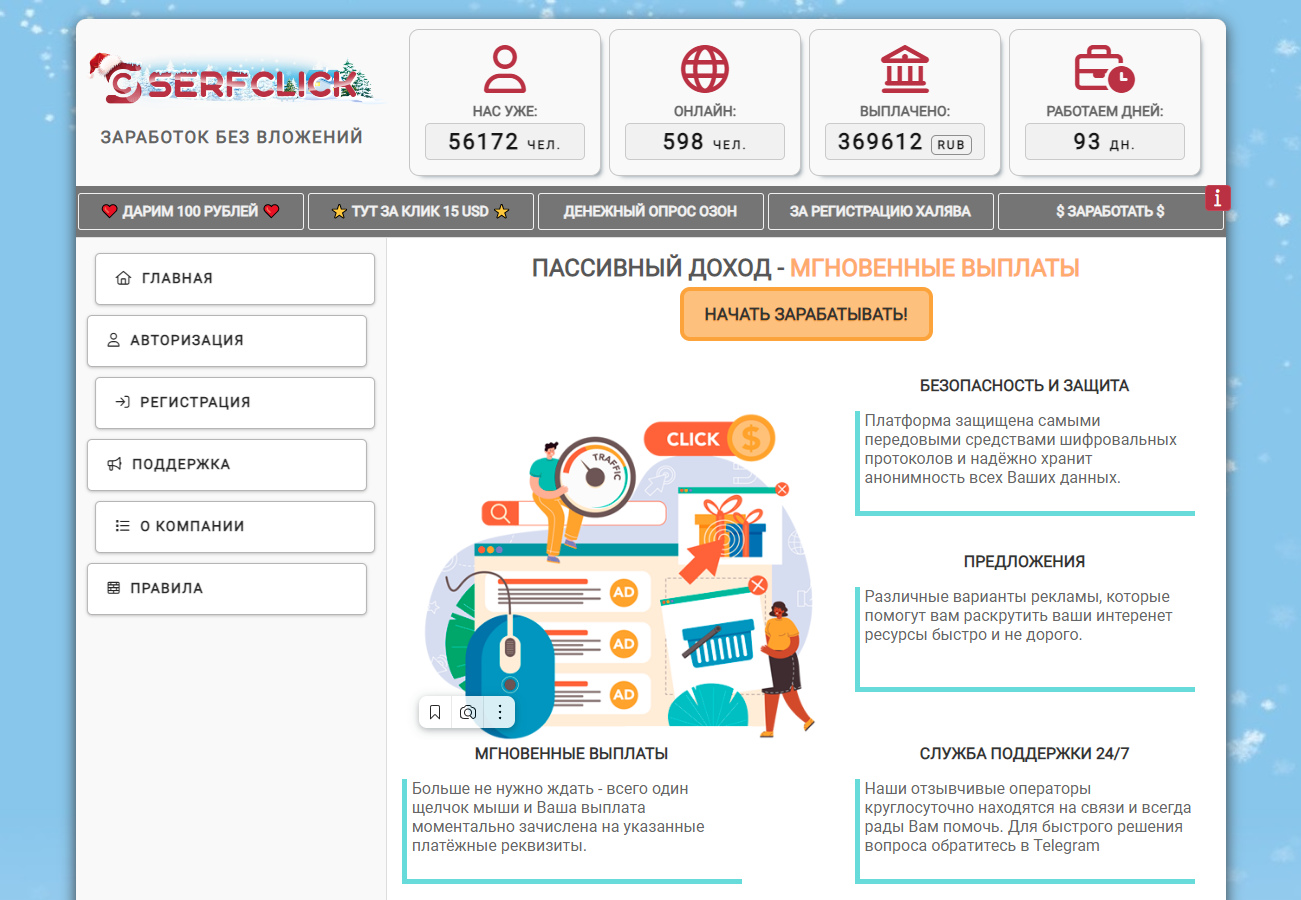The height and width of the screenshot is (900, 1301).
Task: Open the three-dot menu on image overlay
Action: pyautogui.click(x=500, y=712)
